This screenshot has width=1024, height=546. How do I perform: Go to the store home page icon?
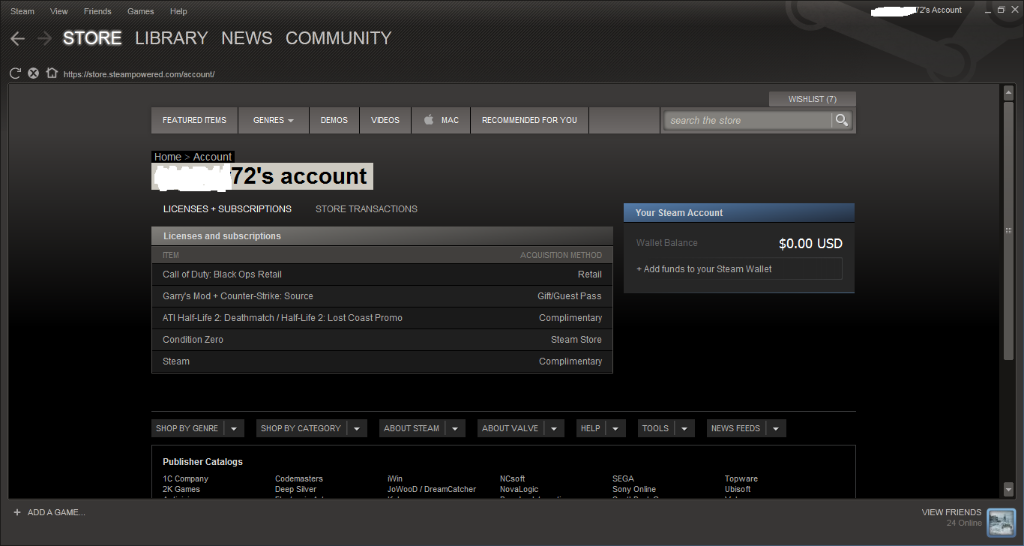[52, 73]
